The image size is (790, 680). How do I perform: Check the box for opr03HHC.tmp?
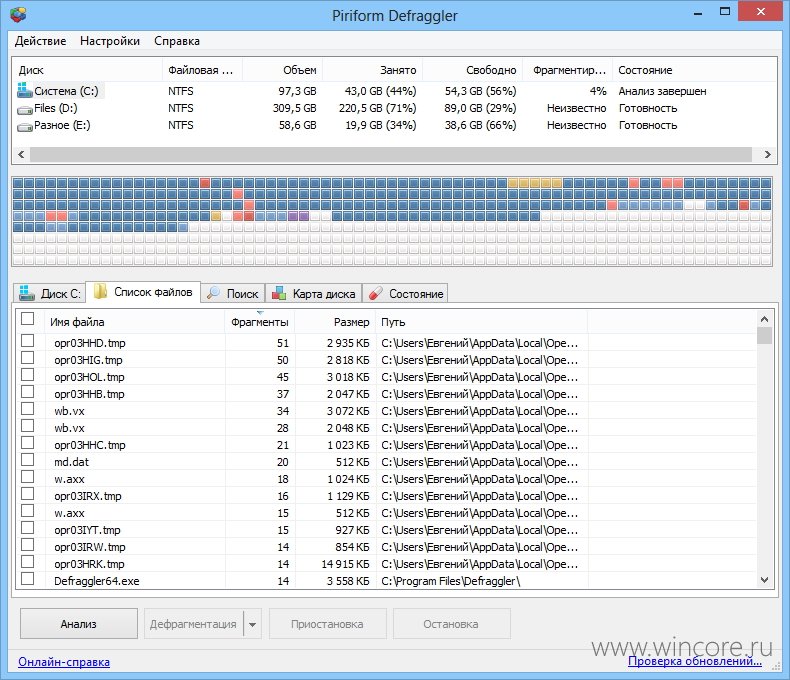tap(27, 443)
